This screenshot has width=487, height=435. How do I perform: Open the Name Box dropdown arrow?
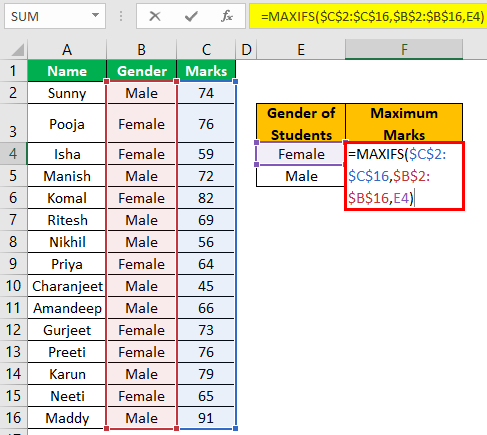coord(95,15)
